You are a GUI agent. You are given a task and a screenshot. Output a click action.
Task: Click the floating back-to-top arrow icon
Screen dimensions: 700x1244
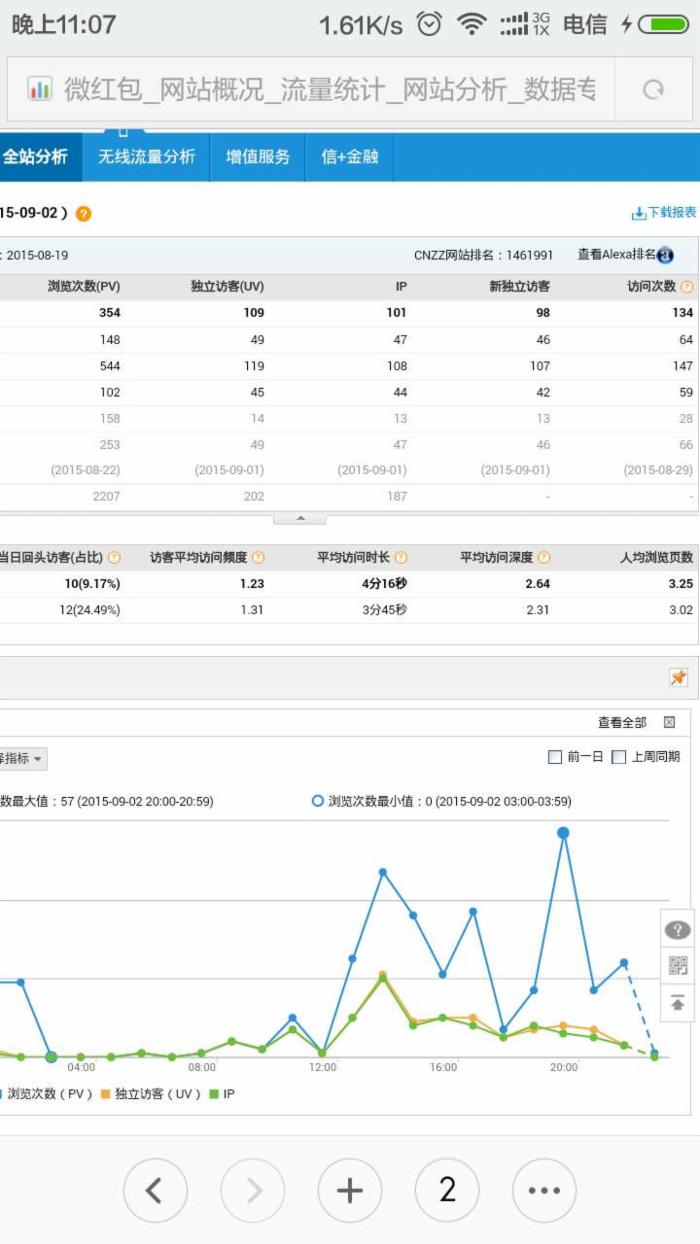click(678, 1002)
